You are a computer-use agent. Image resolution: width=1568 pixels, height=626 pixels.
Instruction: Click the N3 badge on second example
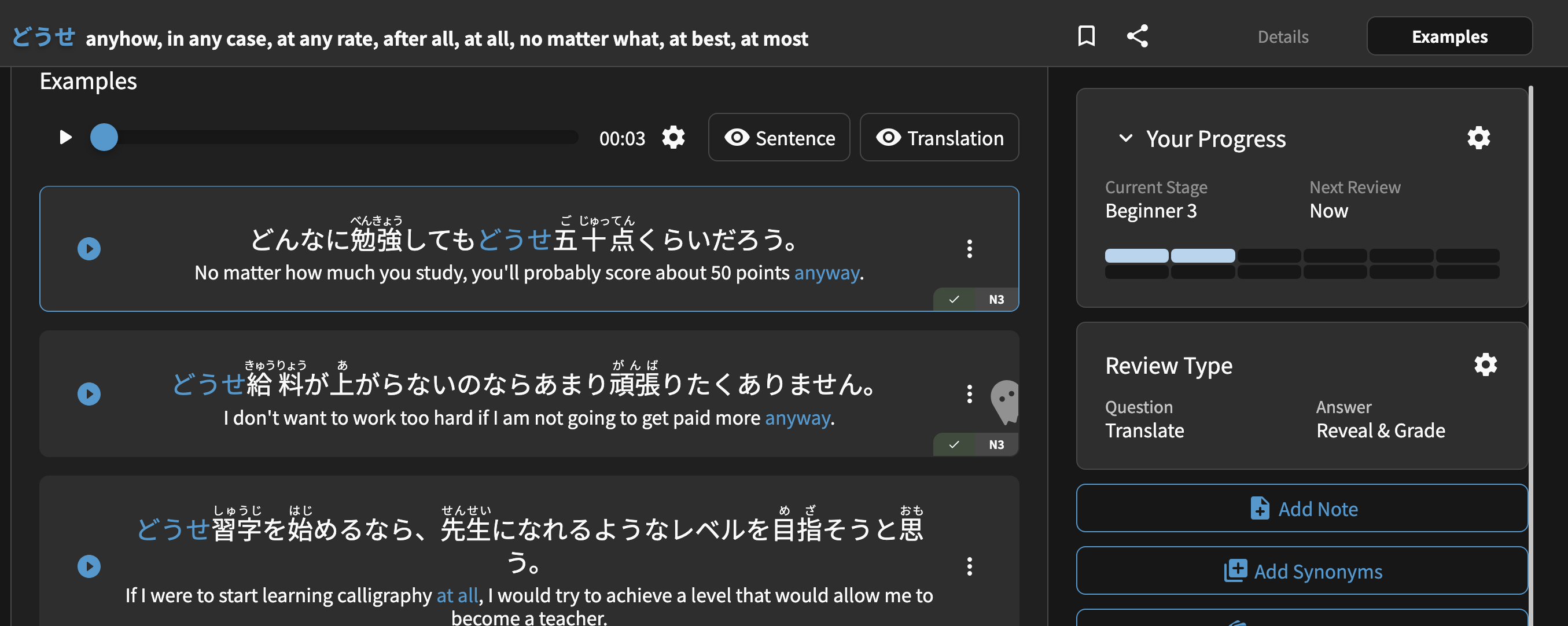click(x=996, y=444)
